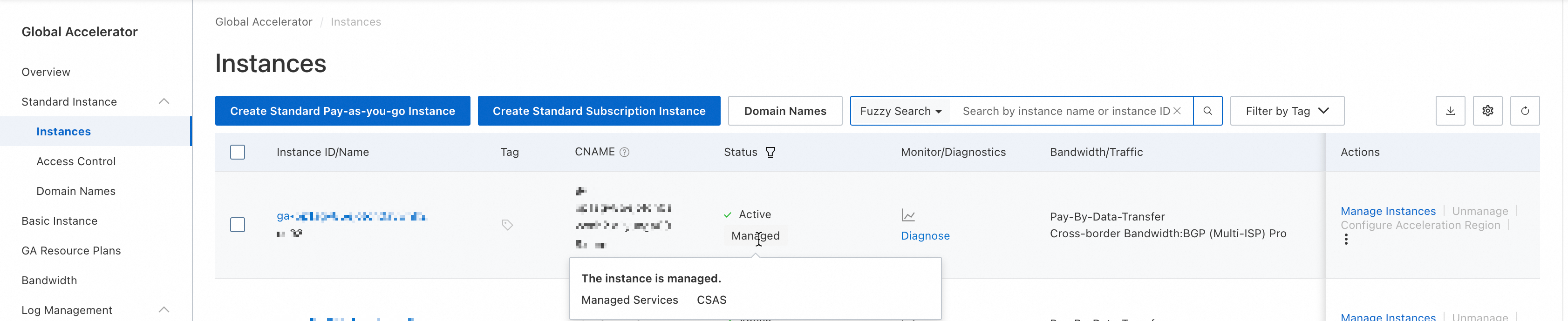Refresh the instances list
The width and height of the screenshot is (1568, 321).
pyautogui.click(x=1524, y=111)
